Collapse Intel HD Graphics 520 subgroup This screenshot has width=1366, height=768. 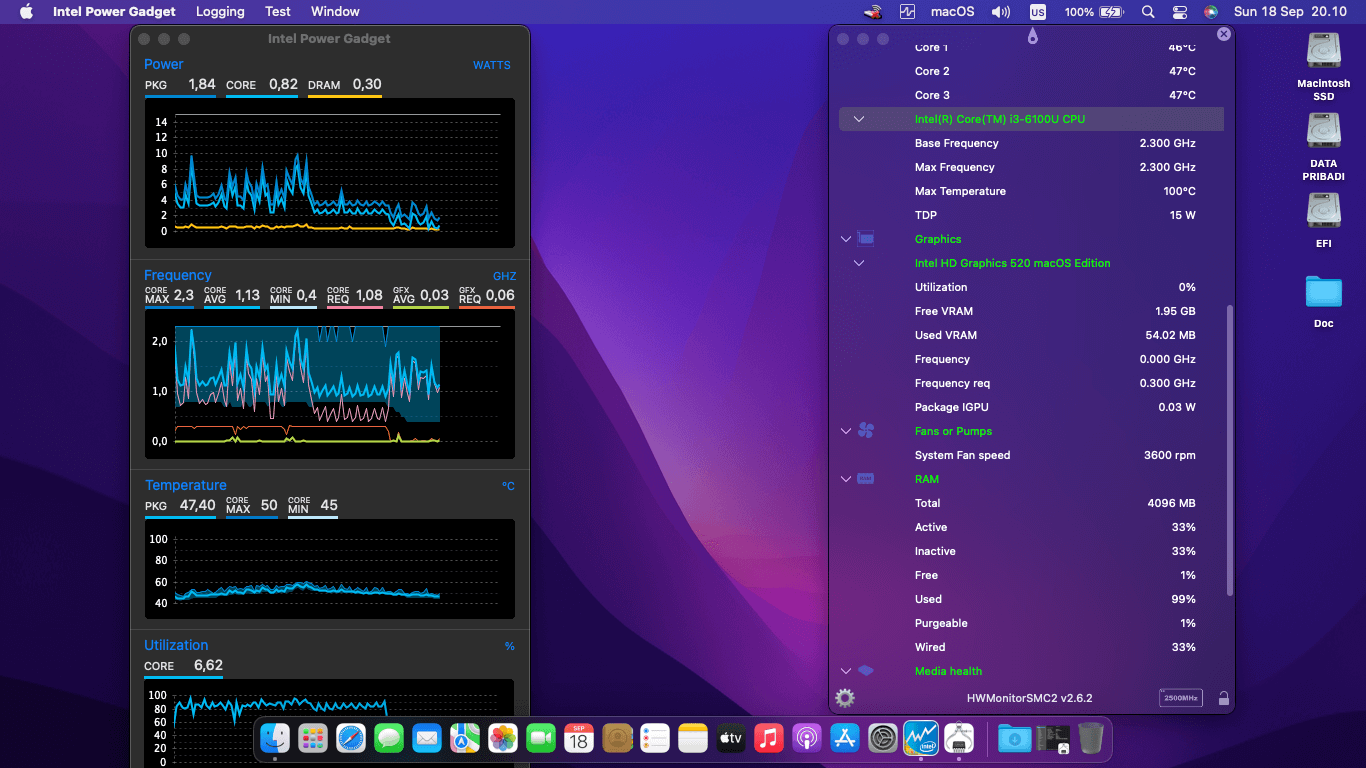[859, 263]
